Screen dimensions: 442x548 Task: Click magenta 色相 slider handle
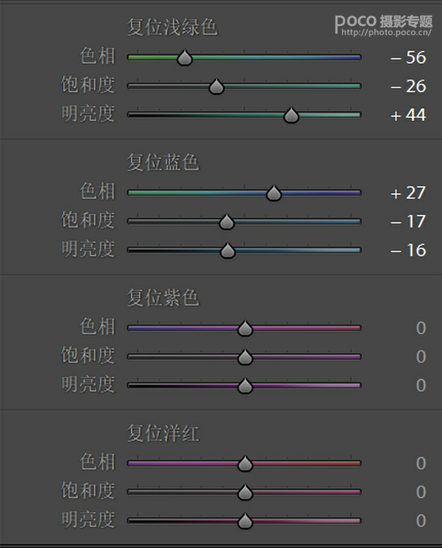pos(245,463)
